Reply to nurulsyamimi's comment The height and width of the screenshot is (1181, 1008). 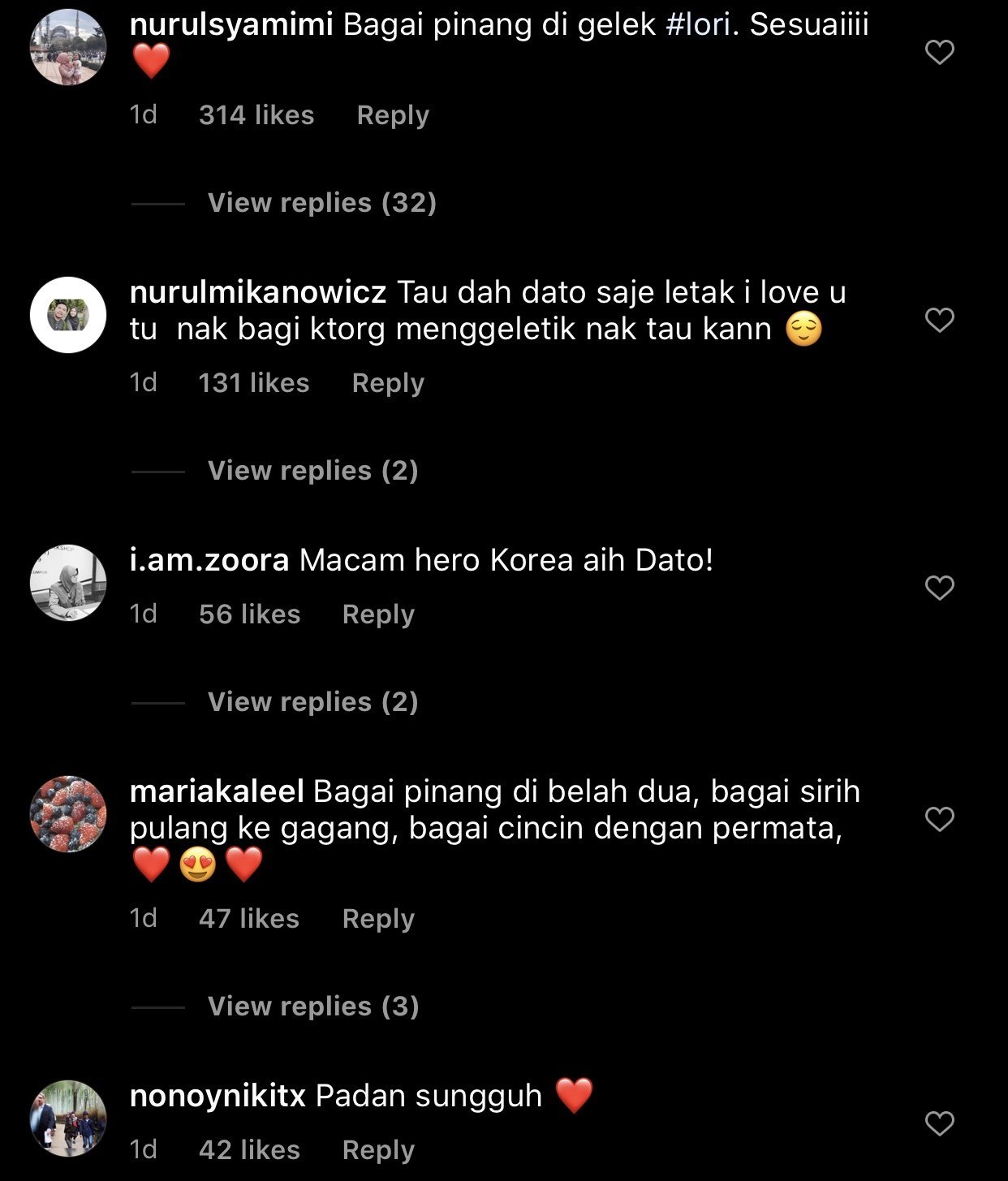click(x=393, y=115)
